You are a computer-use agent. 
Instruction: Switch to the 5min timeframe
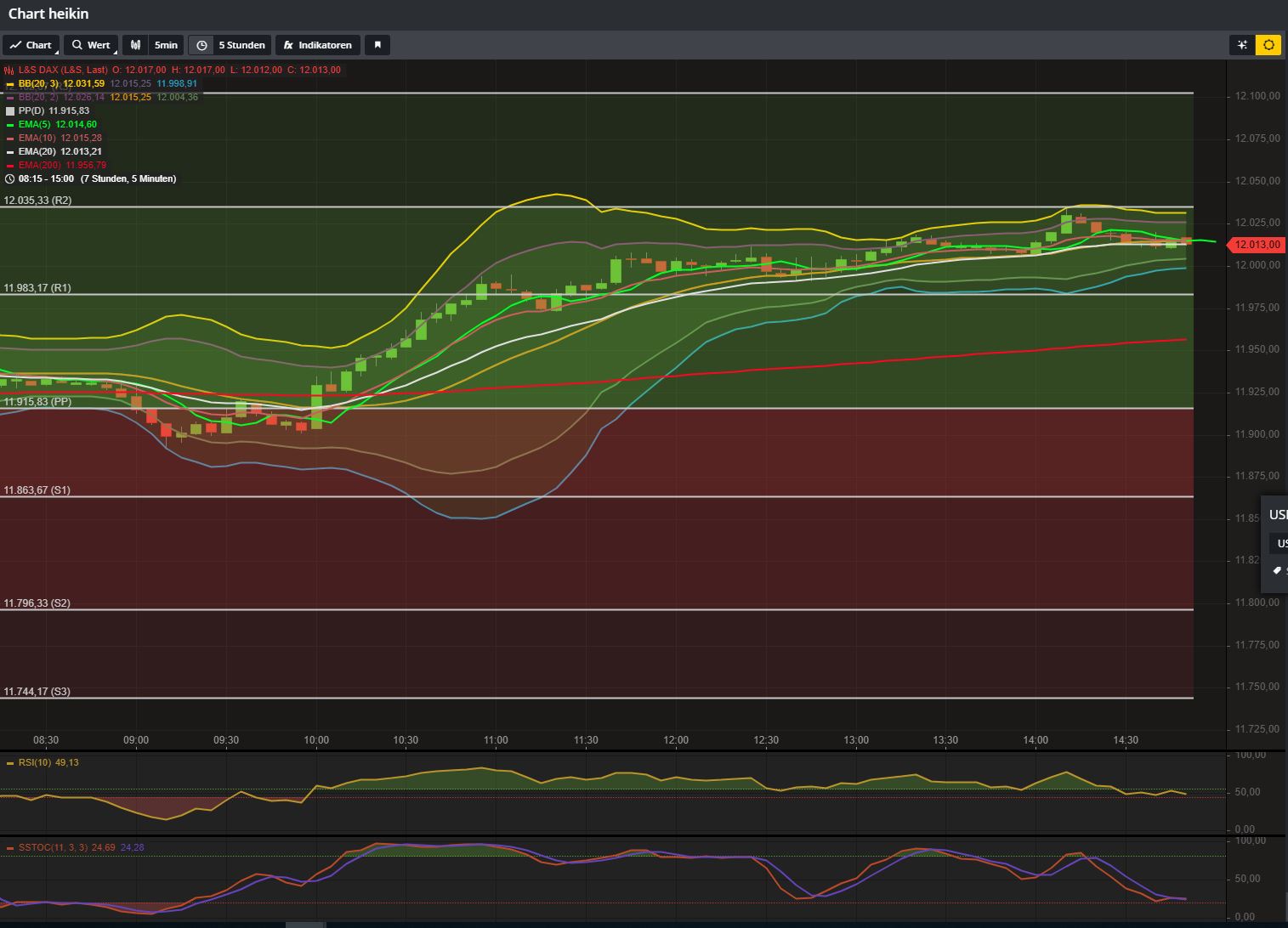[166, 45]
